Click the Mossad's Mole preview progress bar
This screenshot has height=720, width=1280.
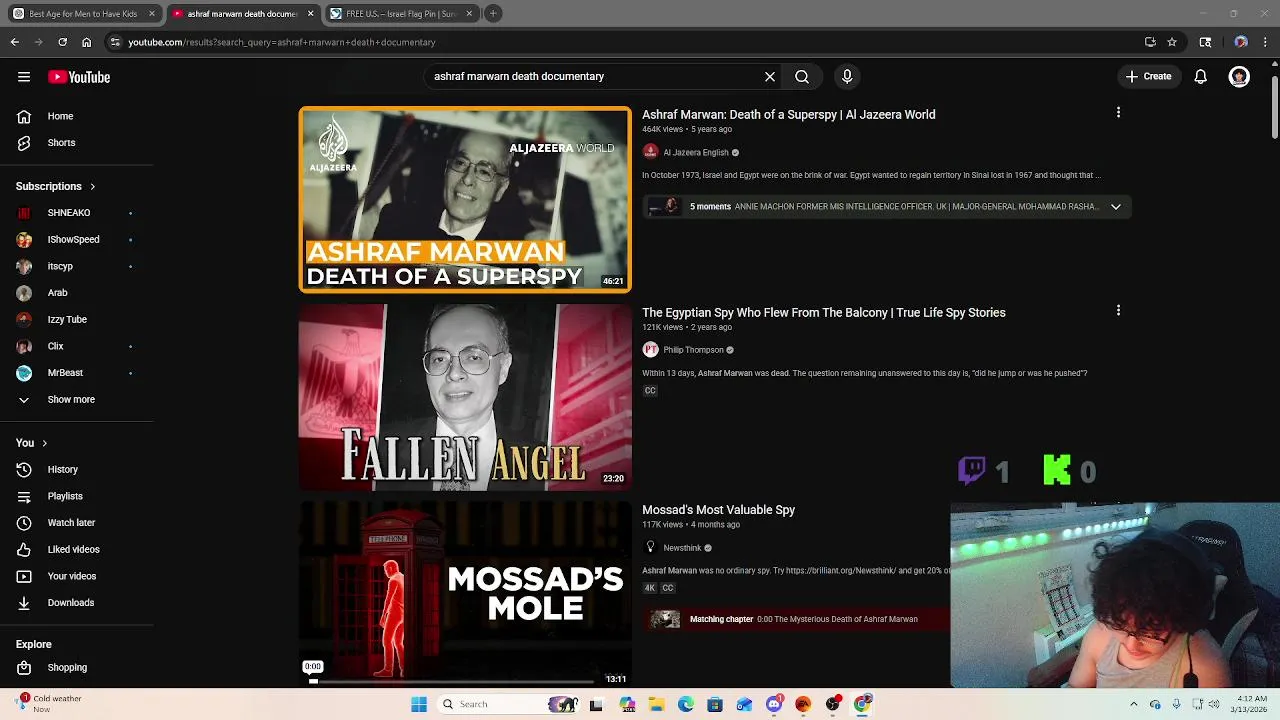click(x=451, y=681)
